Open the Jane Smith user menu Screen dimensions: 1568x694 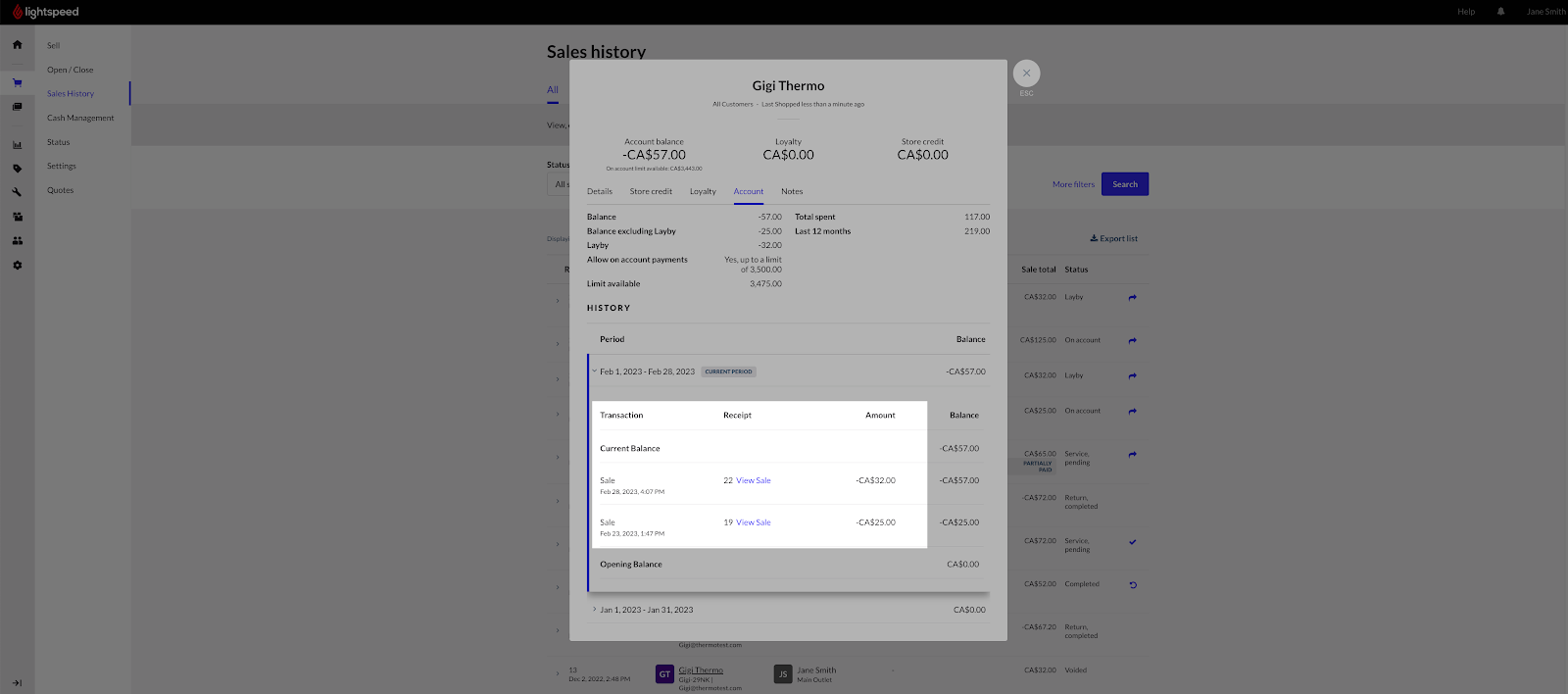[1545, 12]
